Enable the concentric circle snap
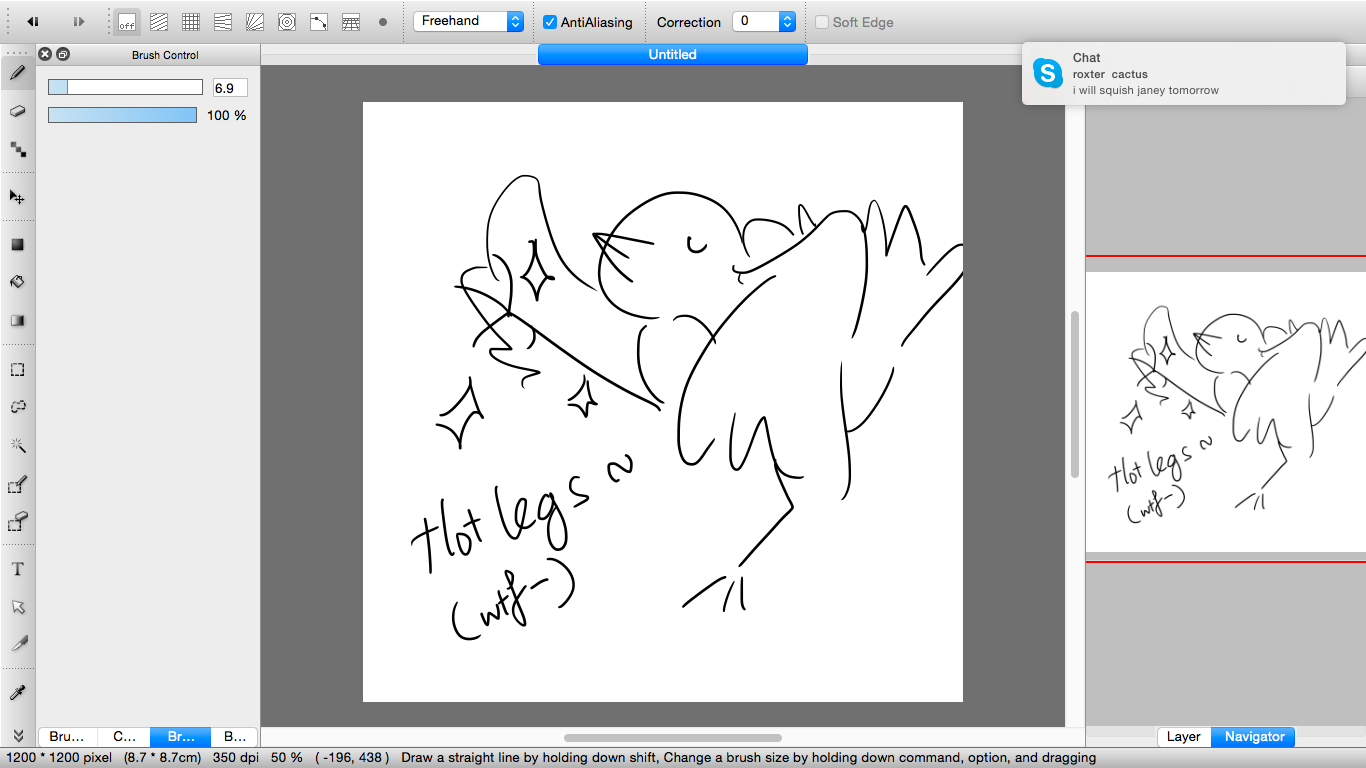The height and width of the screenshot is (768, 1366). (x=287, y=21)
